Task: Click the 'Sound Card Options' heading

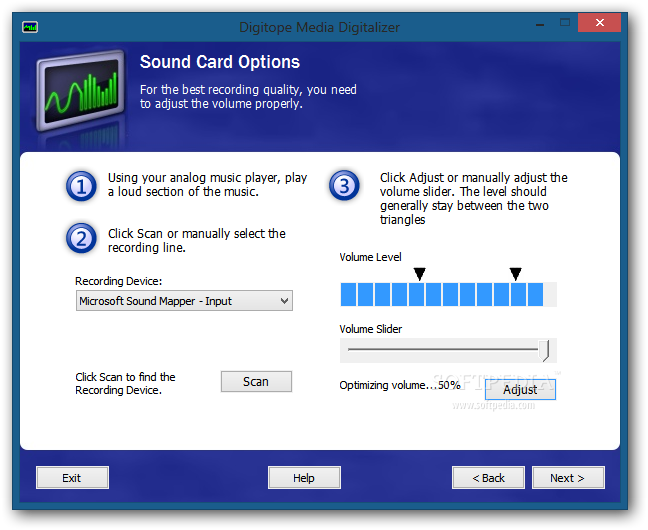Action: pyautogui.click(x=220, y=62)
